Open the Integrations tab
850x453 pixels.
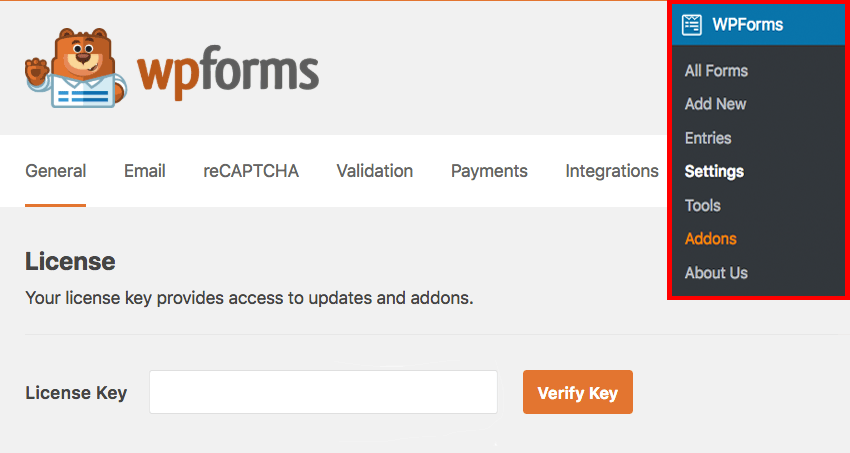click(x=611, y=171)
